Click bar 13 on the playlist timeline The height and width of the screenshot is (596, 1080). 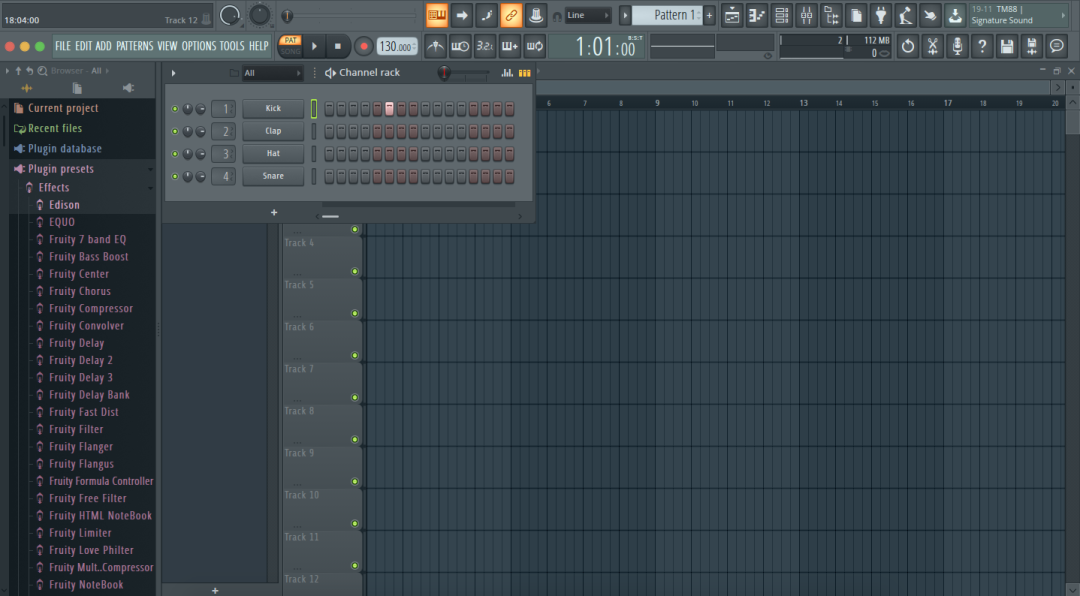[803, 103]
